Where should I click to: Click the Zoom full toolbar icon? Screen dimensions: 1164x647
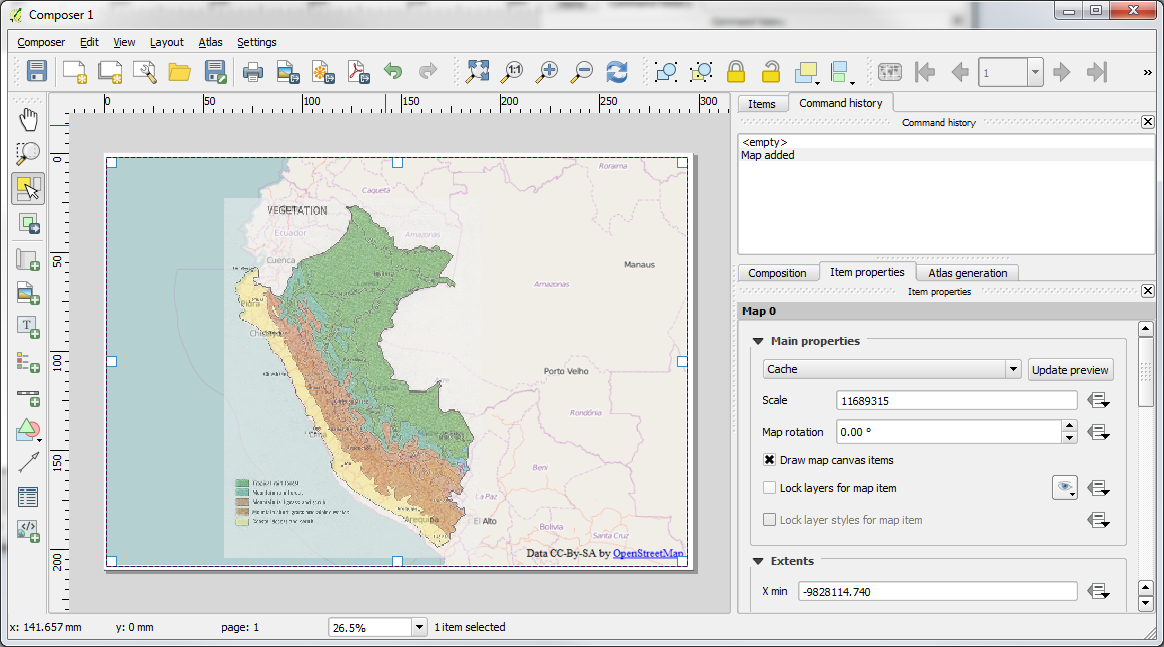pos(478,71)
